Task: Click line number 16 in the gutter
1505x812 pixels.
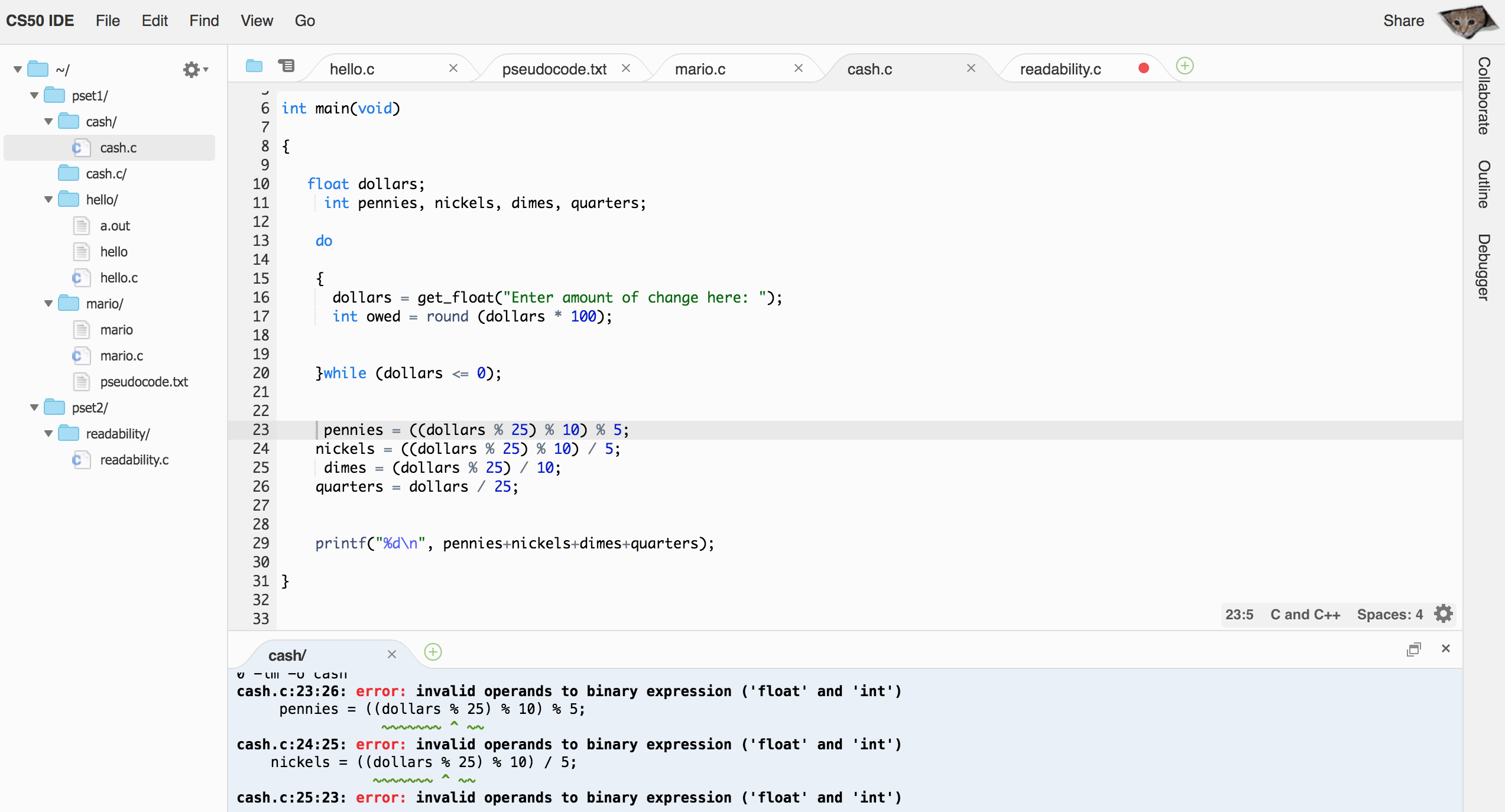Action: pos(261,297)
